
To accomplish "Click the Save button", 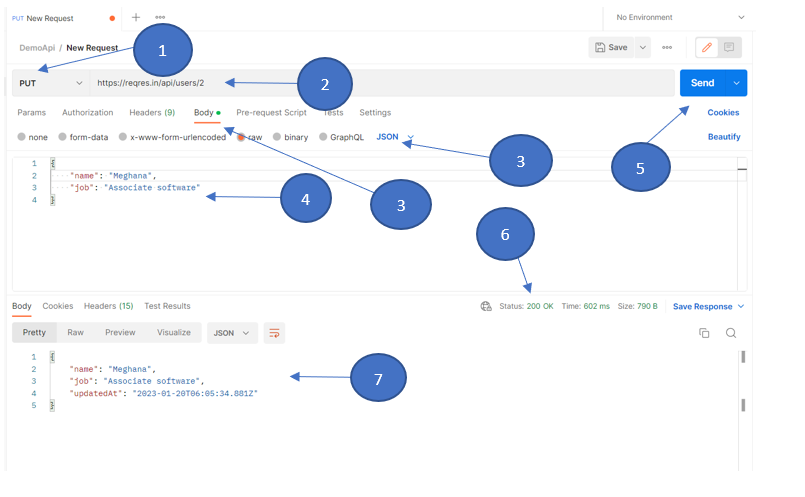I will [x=611, y=47].
